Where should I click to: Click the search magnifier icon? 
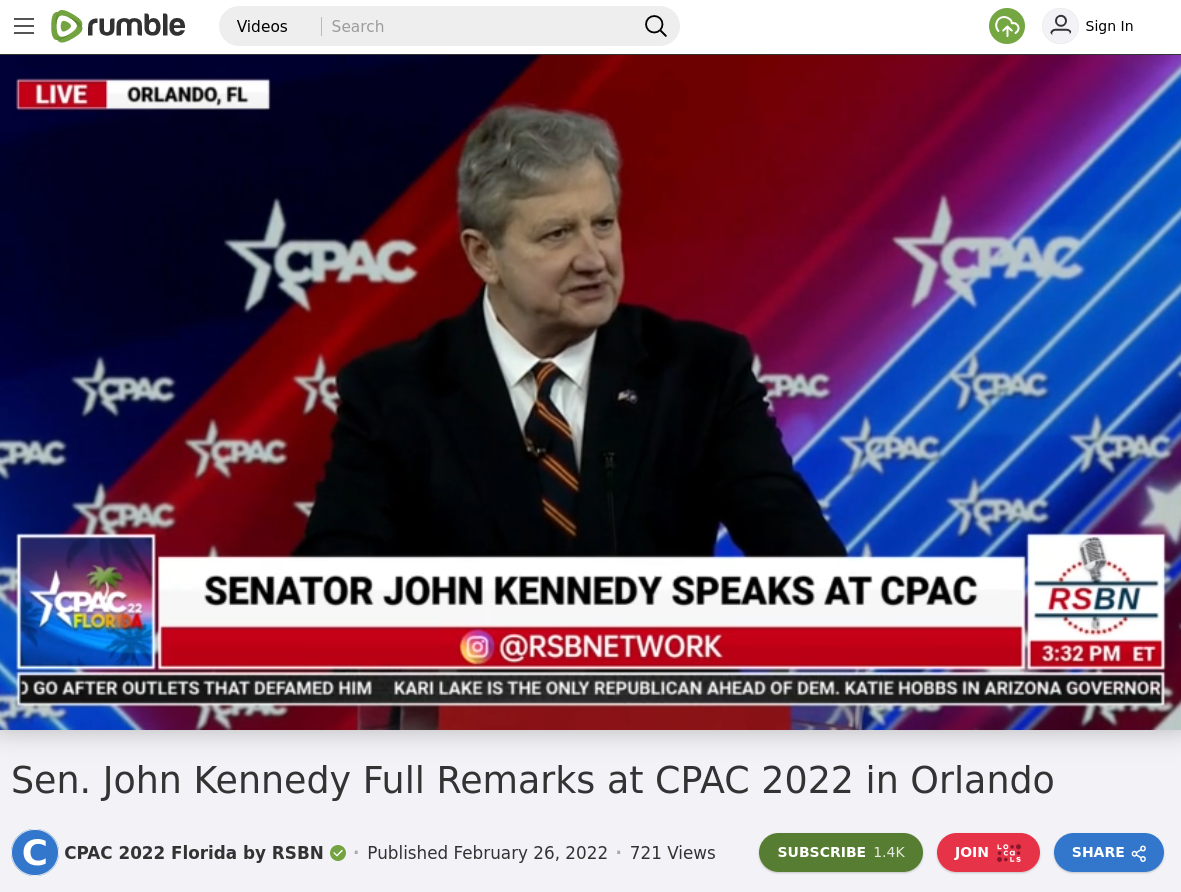click(655, 26)
